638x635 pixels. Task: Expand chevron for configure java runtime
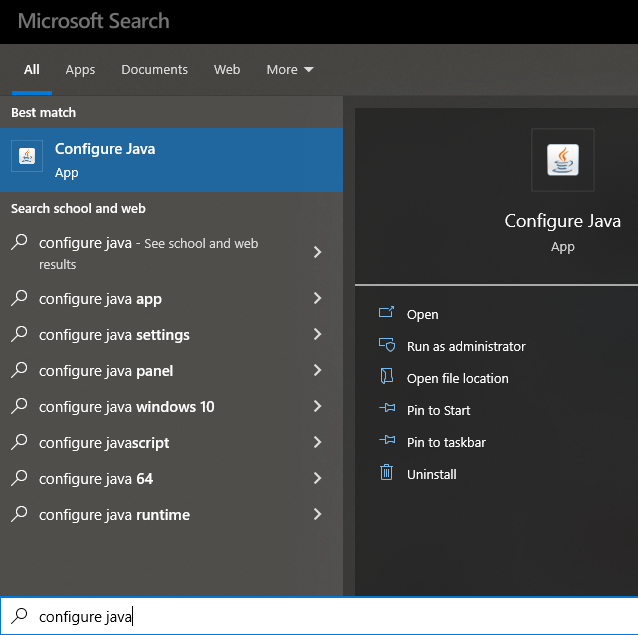point(318,514)
